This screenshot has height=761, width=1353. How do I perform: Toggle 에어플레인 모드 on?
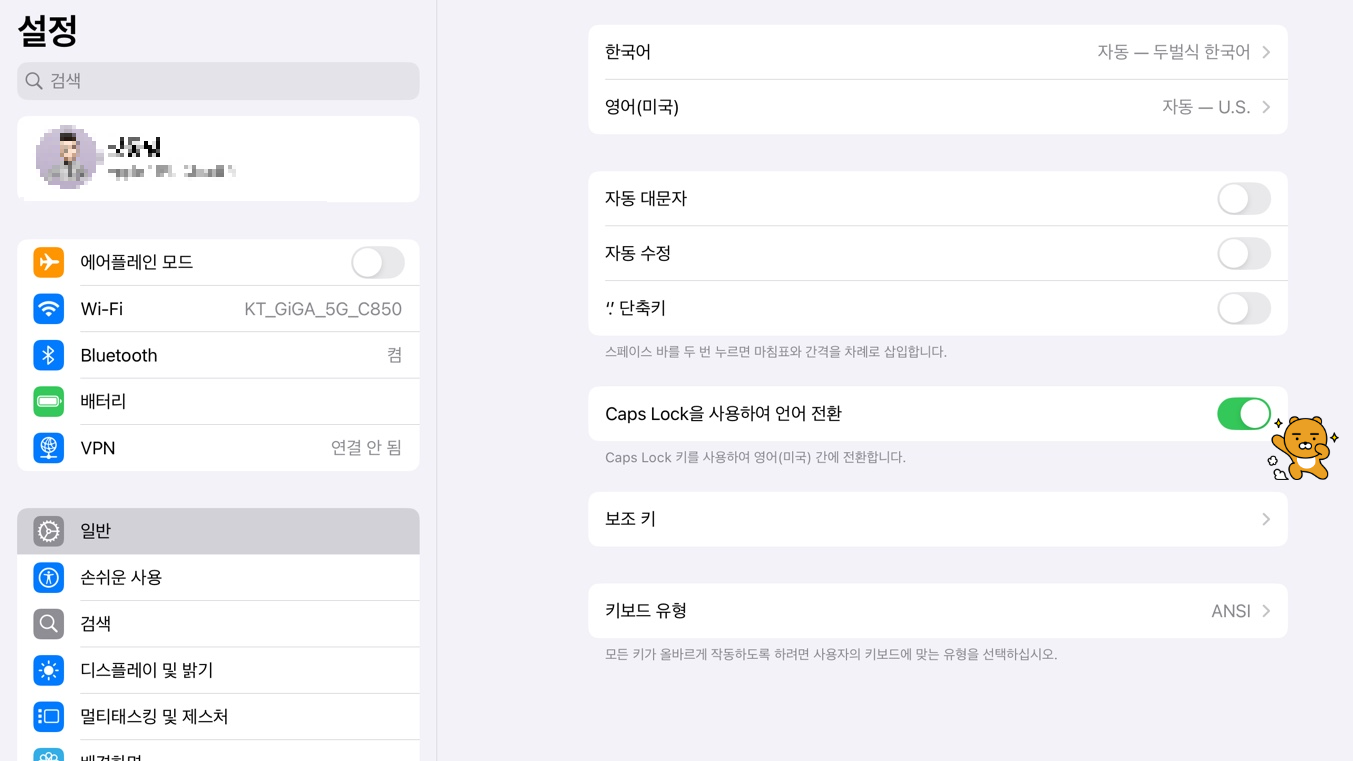(x=377, y=262)
